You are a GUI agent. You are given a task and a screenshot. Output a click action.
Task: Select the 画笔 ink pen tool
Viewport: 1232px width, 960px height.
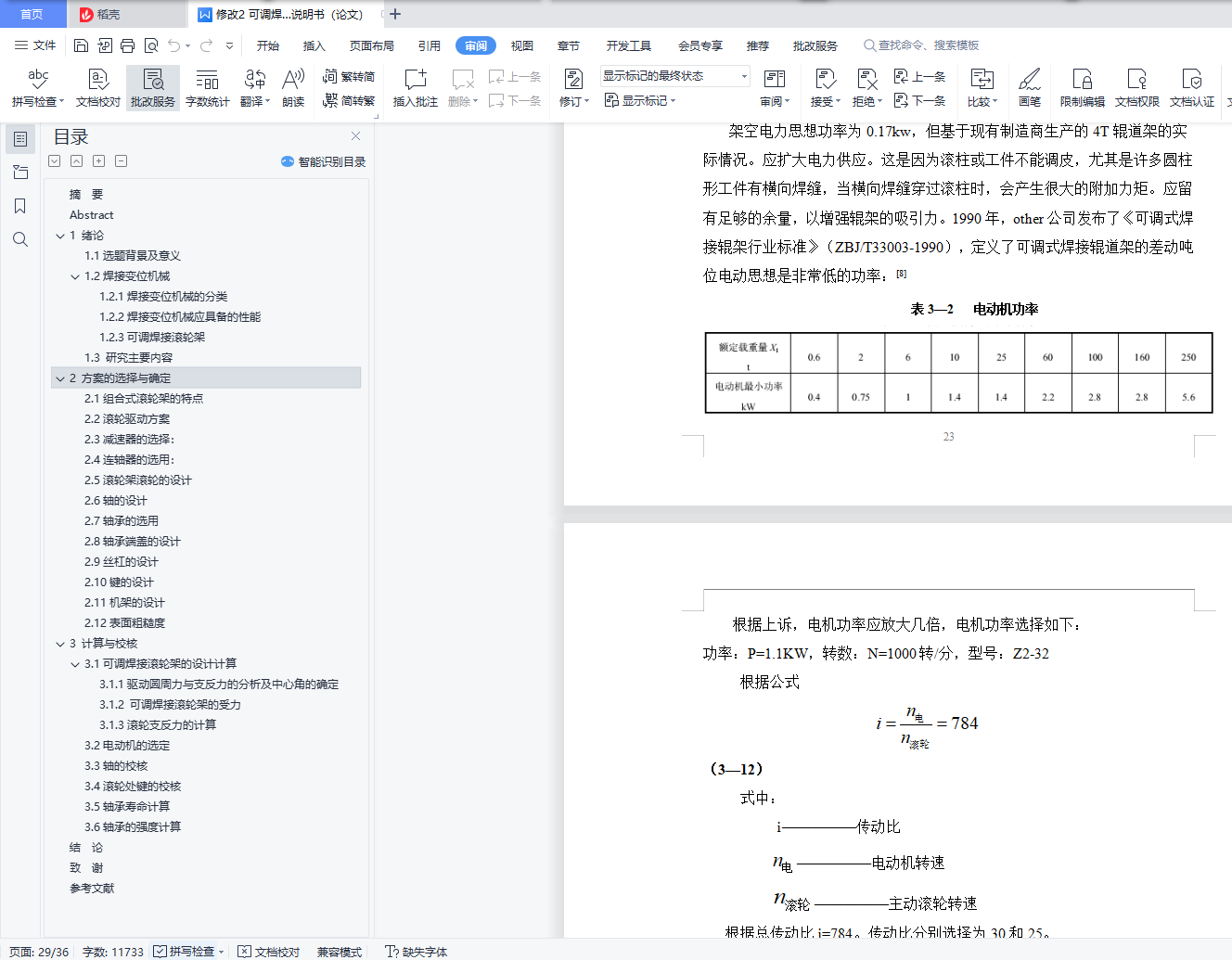pyautogui.click(x=1030, y=88)
